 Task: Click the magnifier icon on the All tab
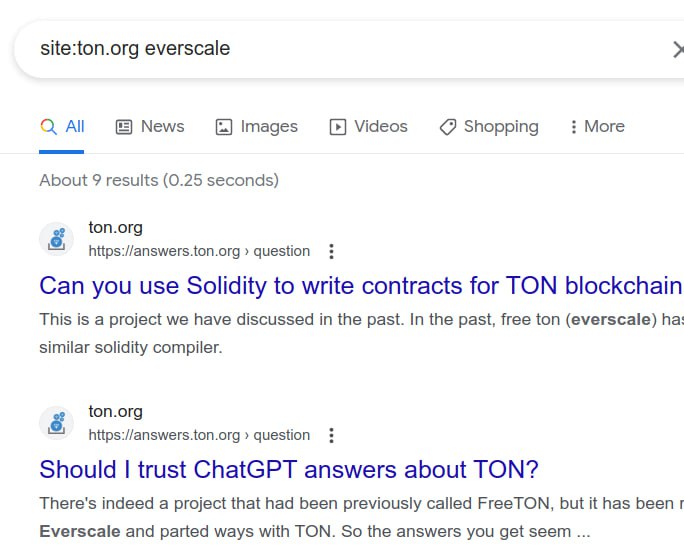48,127
